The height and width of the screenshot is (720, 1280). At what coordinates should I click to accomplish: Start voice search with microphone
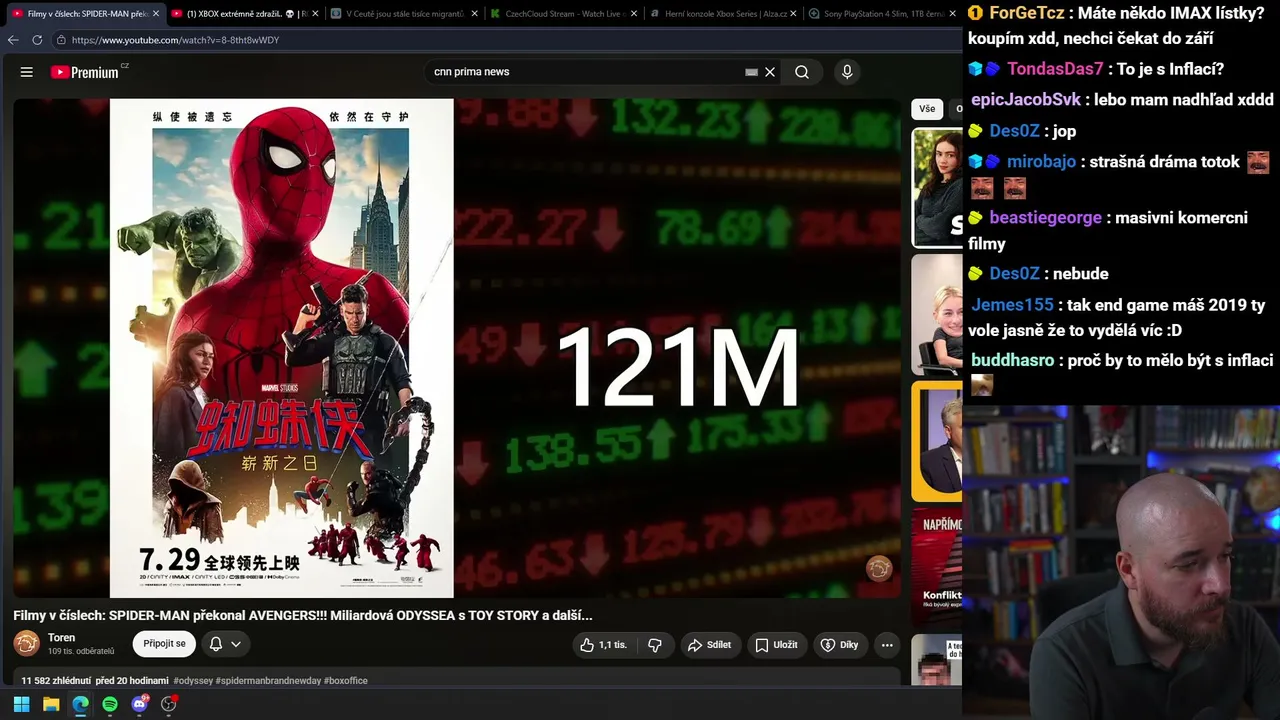pos(847,72)
